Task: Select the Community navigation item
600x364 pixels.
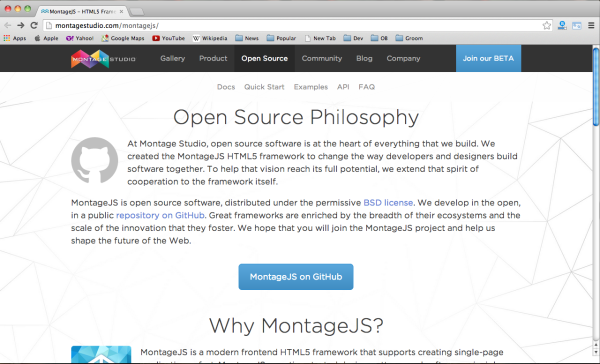Action: coord(322,58)
